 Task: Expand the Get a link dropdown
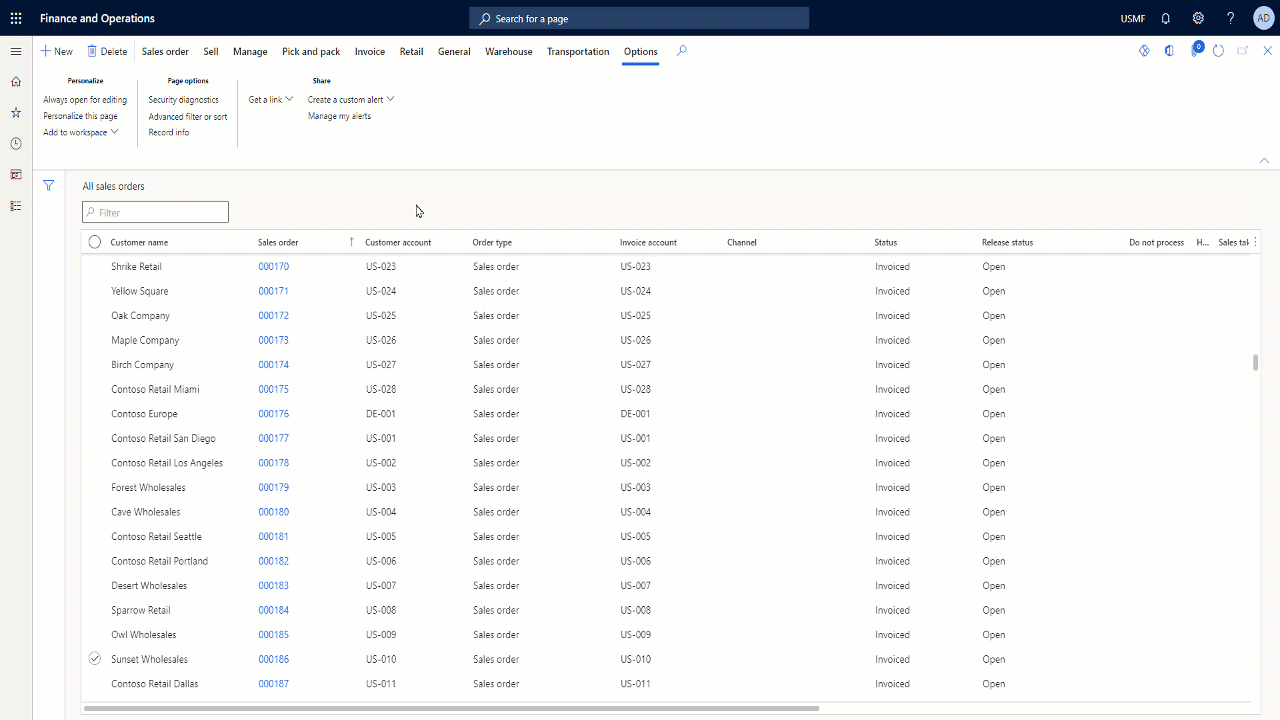pyautogui.click(x=271, y=100)
